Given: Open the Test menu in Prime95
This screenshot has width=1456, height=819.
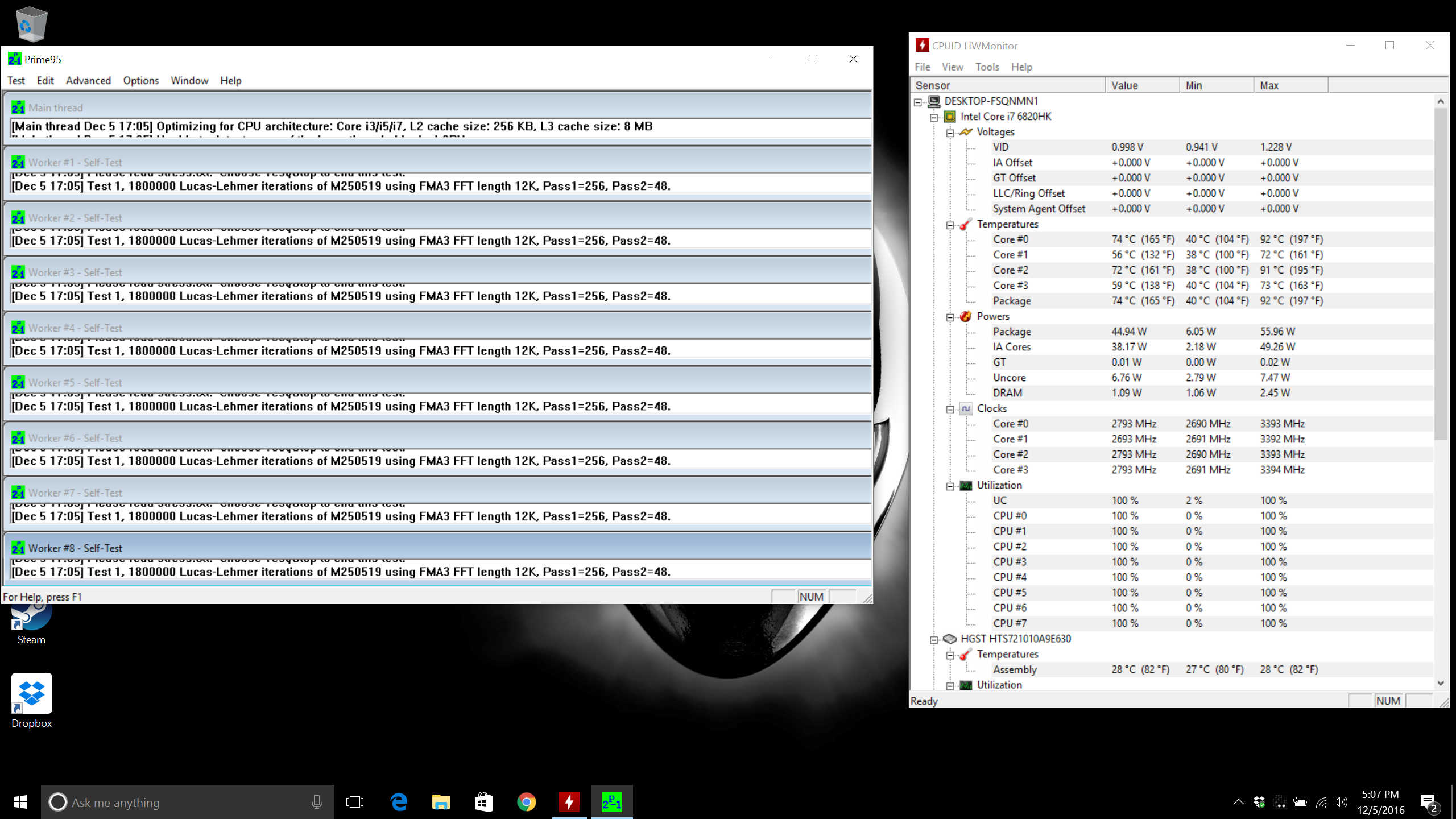Looking at the screenshot, I should [x=16, y=80].
